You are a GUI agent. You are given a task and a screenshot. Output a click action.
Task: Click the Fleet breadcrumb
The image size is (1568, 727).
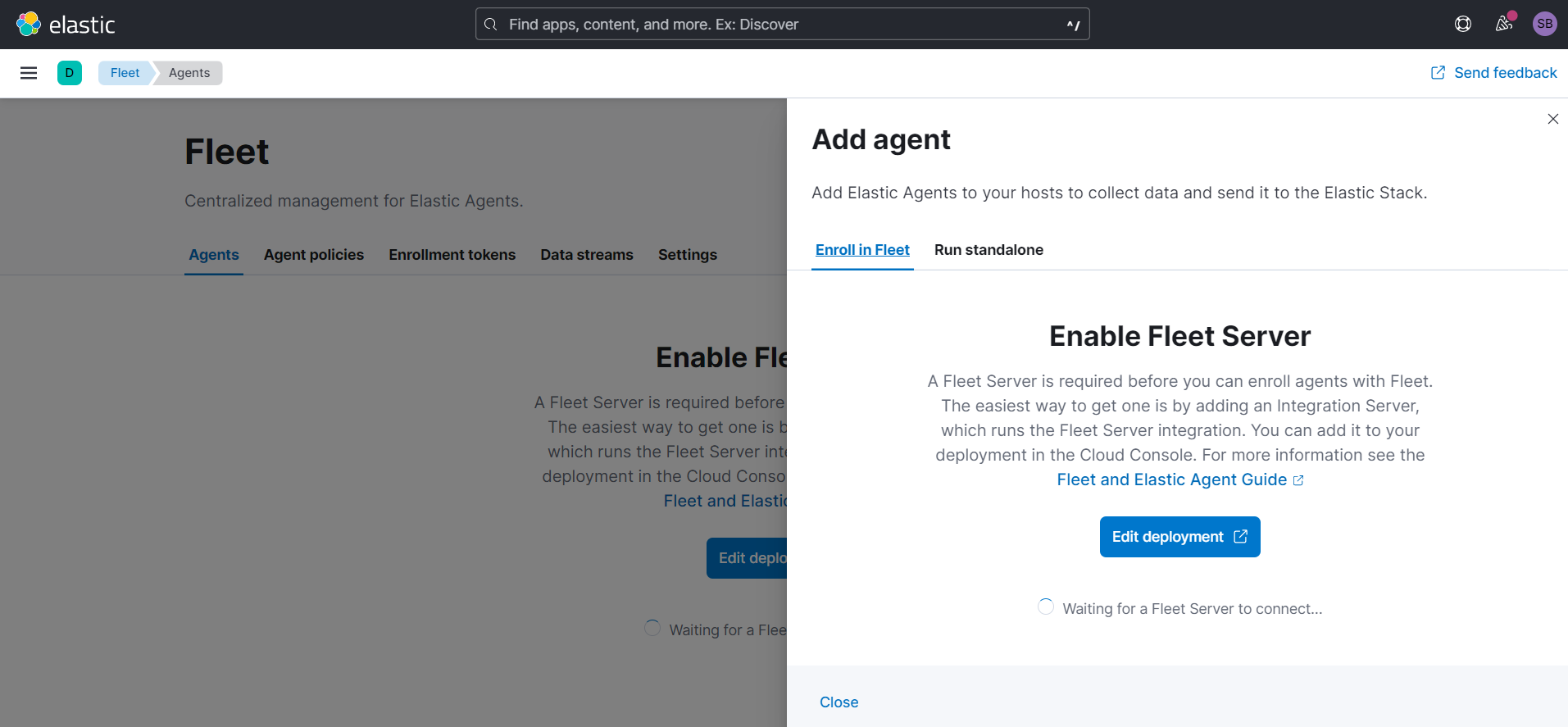pyautogui.click(x=125, y=73)
